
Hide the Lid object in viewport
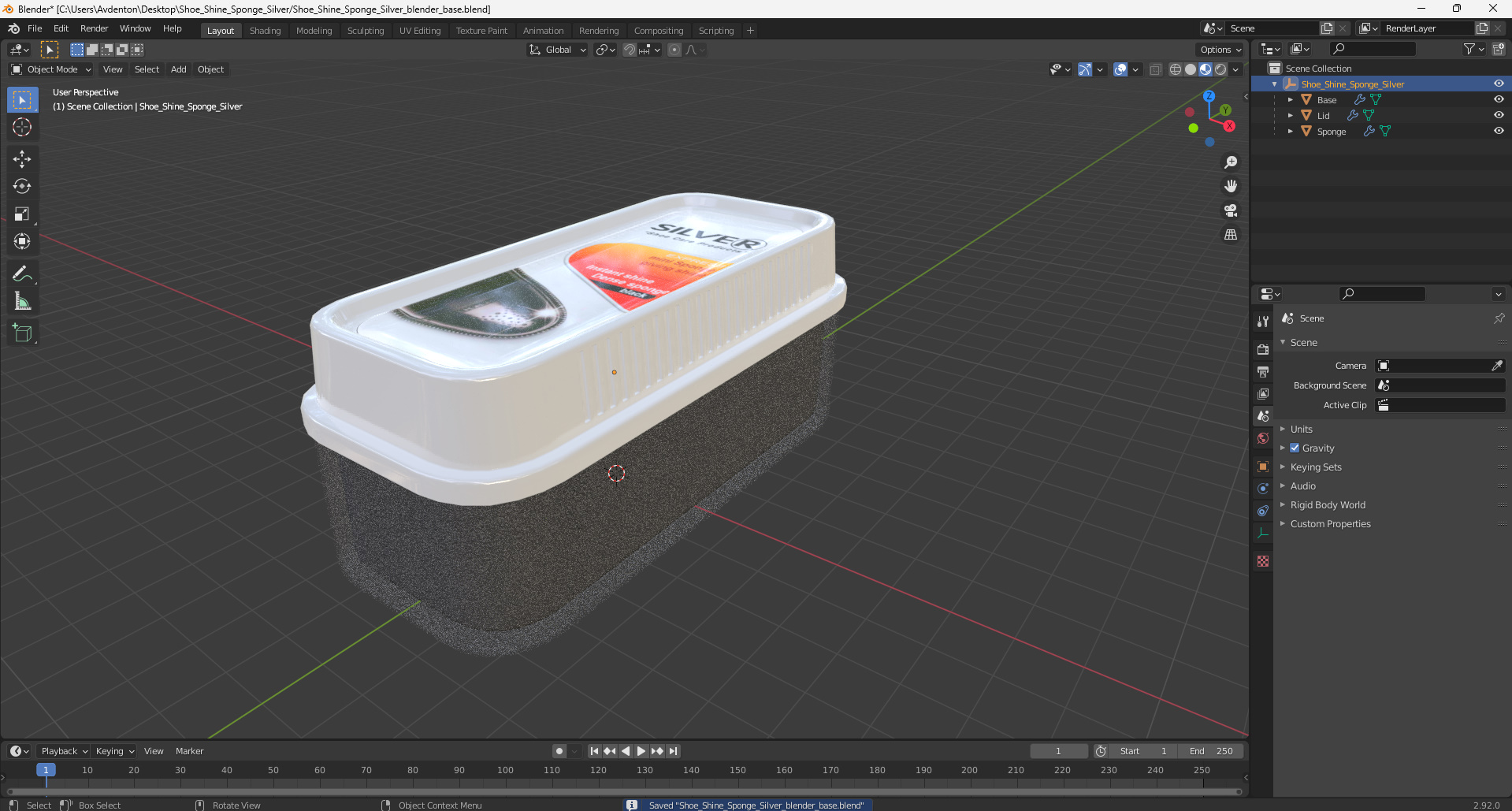coord(1499,116)
